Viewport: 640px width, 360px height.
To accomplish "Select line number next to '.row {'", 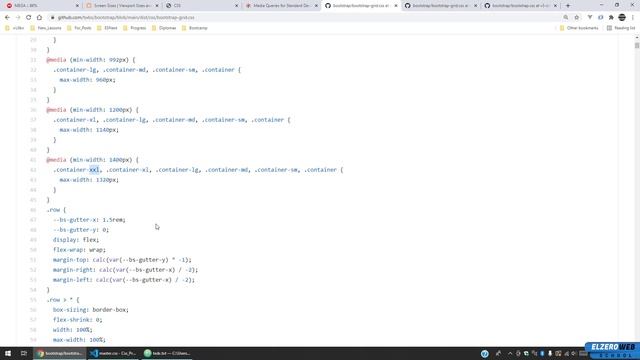I will (x=33, y=210).
